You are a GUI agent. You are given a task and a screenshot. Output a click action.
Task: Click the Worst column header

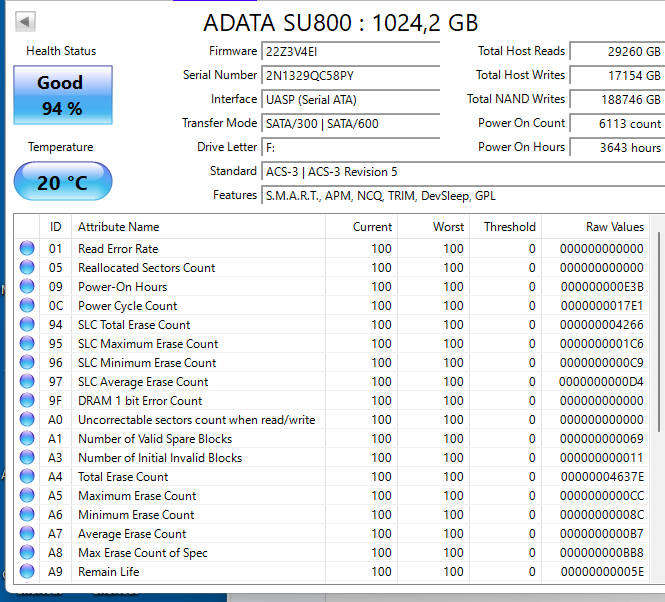click(x=433, y=227)
